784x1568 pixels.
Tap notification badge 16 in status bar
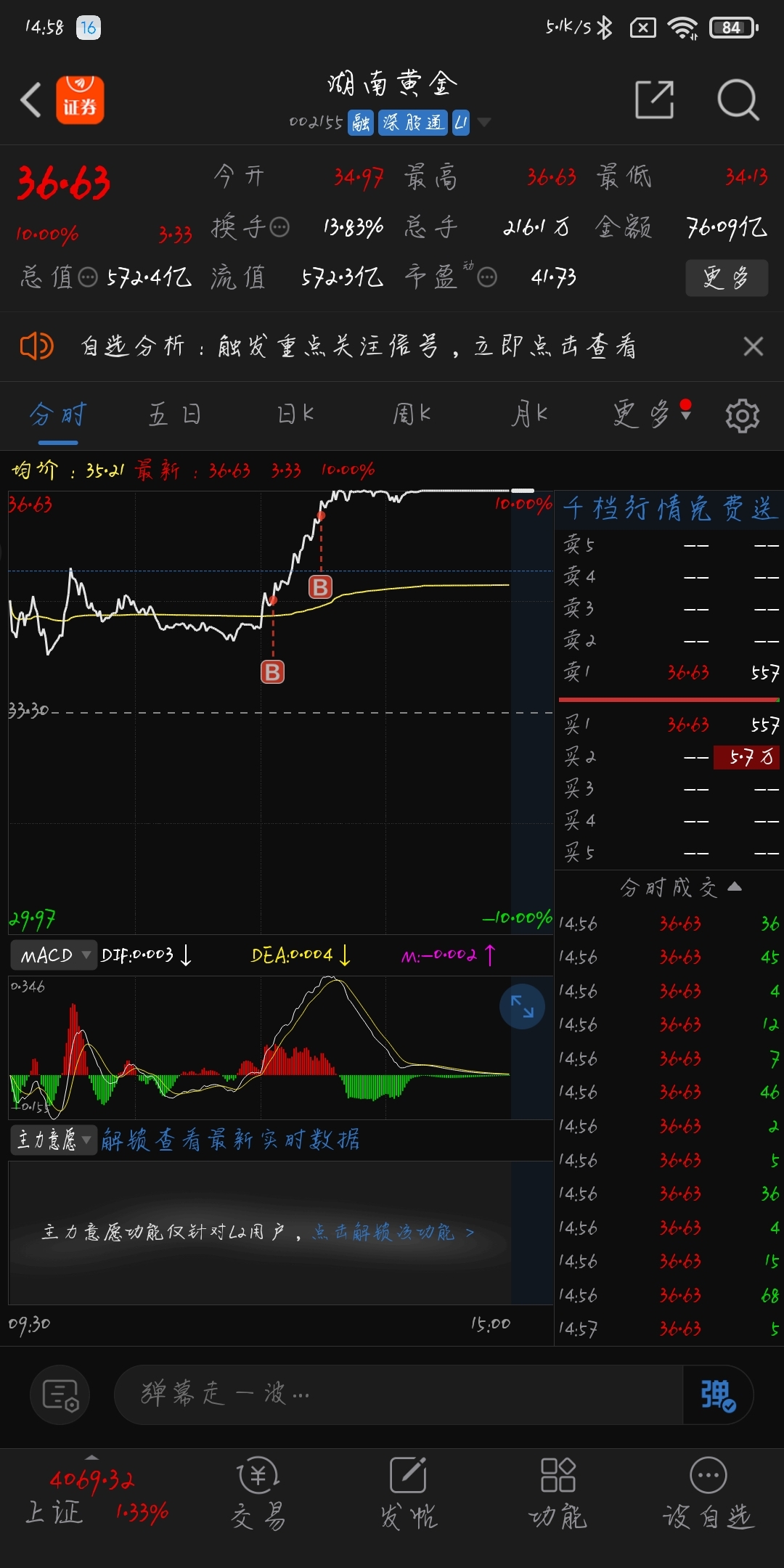point(89,28)
